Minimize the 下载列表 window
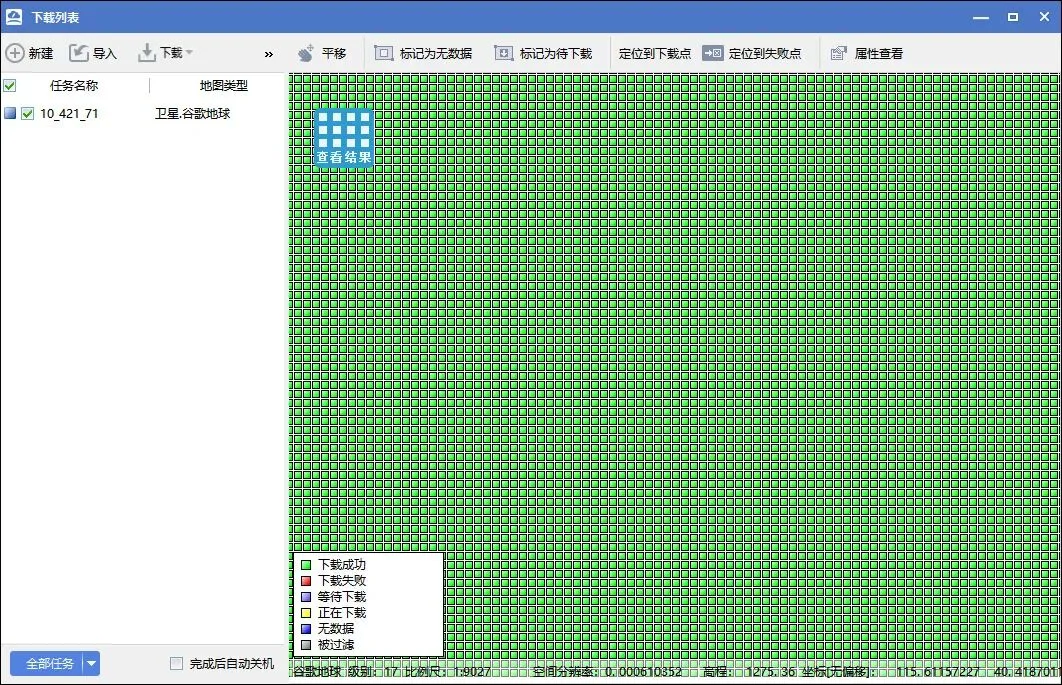Image resolution: width=1062 pixels, height=685 pixels. (x=981, y=17)
